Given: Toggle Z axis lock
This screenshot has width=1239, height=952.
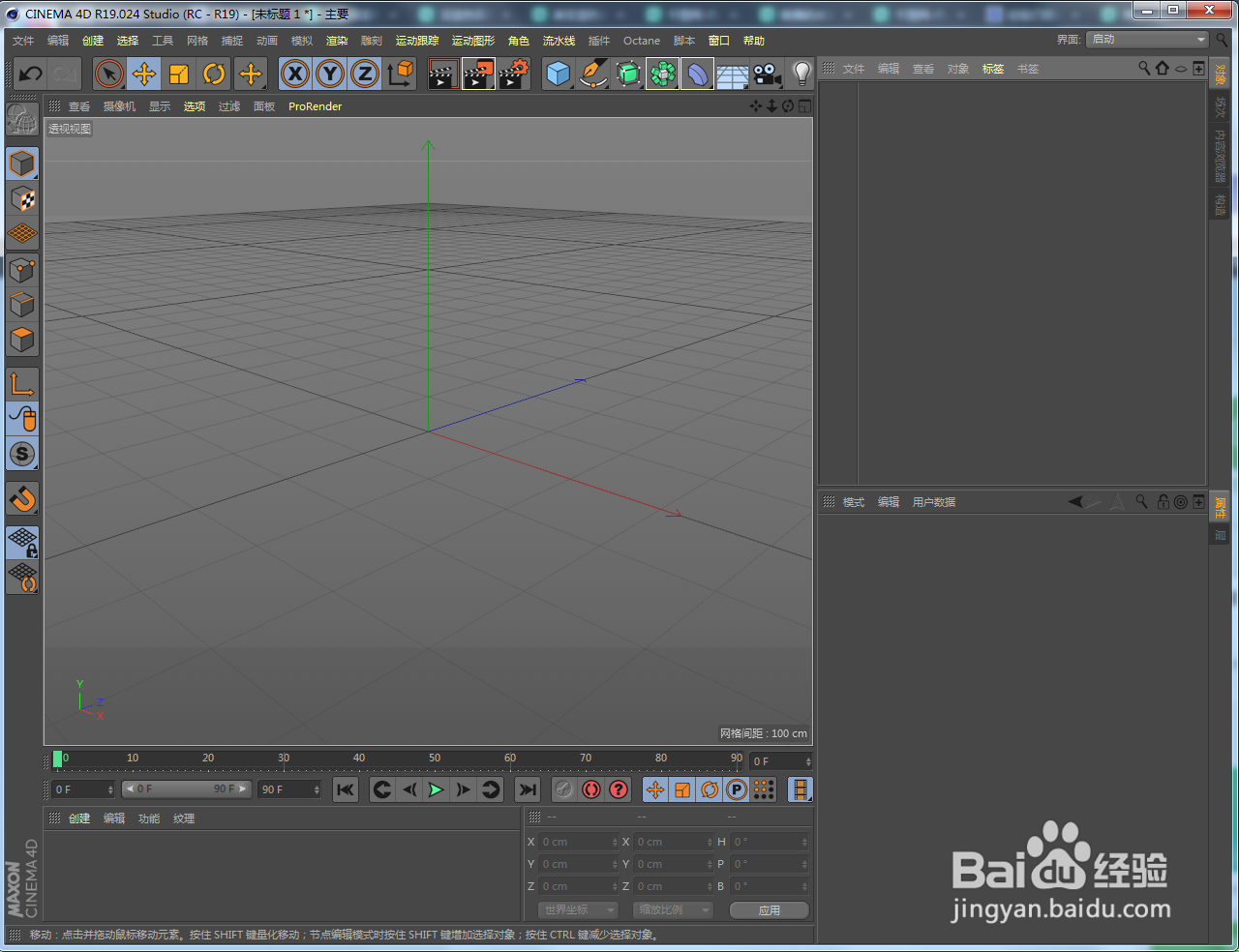Looking at the screenshot, I should (365, 74).
